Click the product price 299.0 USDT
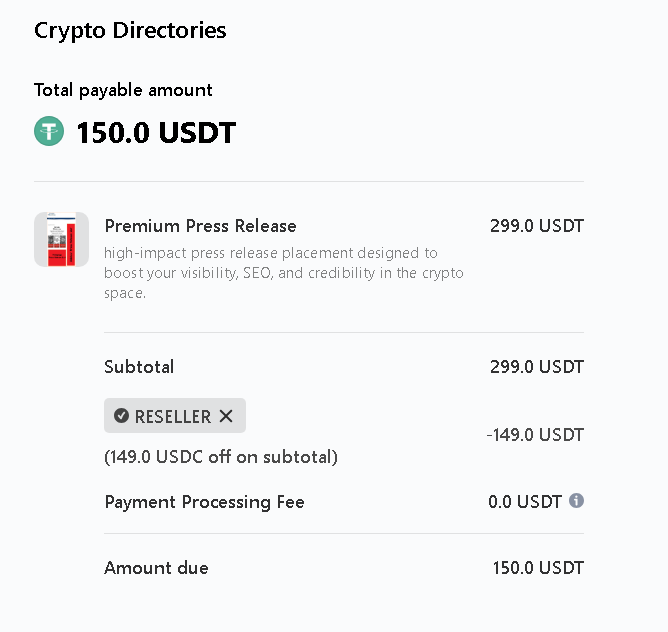The height and width of the screenshot is (632, 668). pyautogui.click(x=536, y=225)
